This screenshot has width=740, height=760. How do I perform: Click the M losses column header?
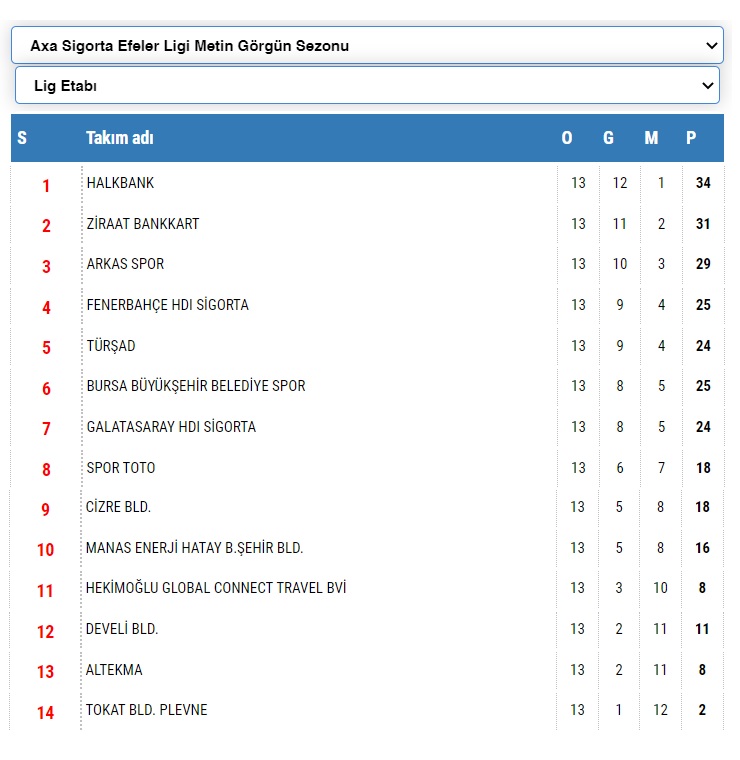[x=651, y=138]
